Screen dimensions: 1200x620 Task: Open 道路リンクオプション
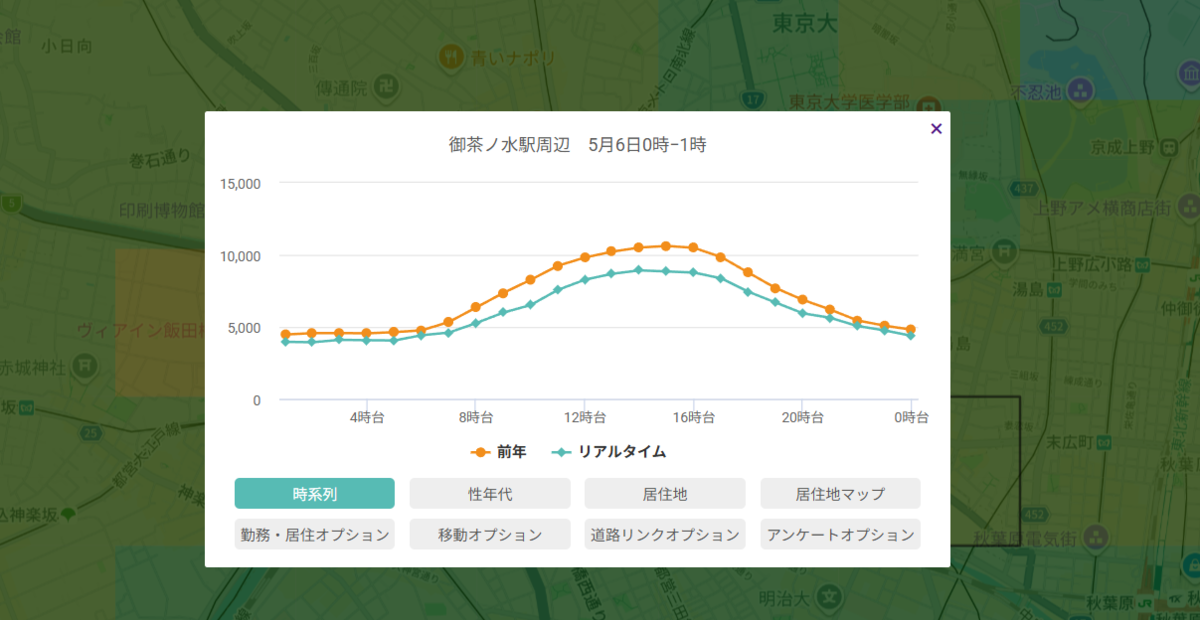pos(665,534)
